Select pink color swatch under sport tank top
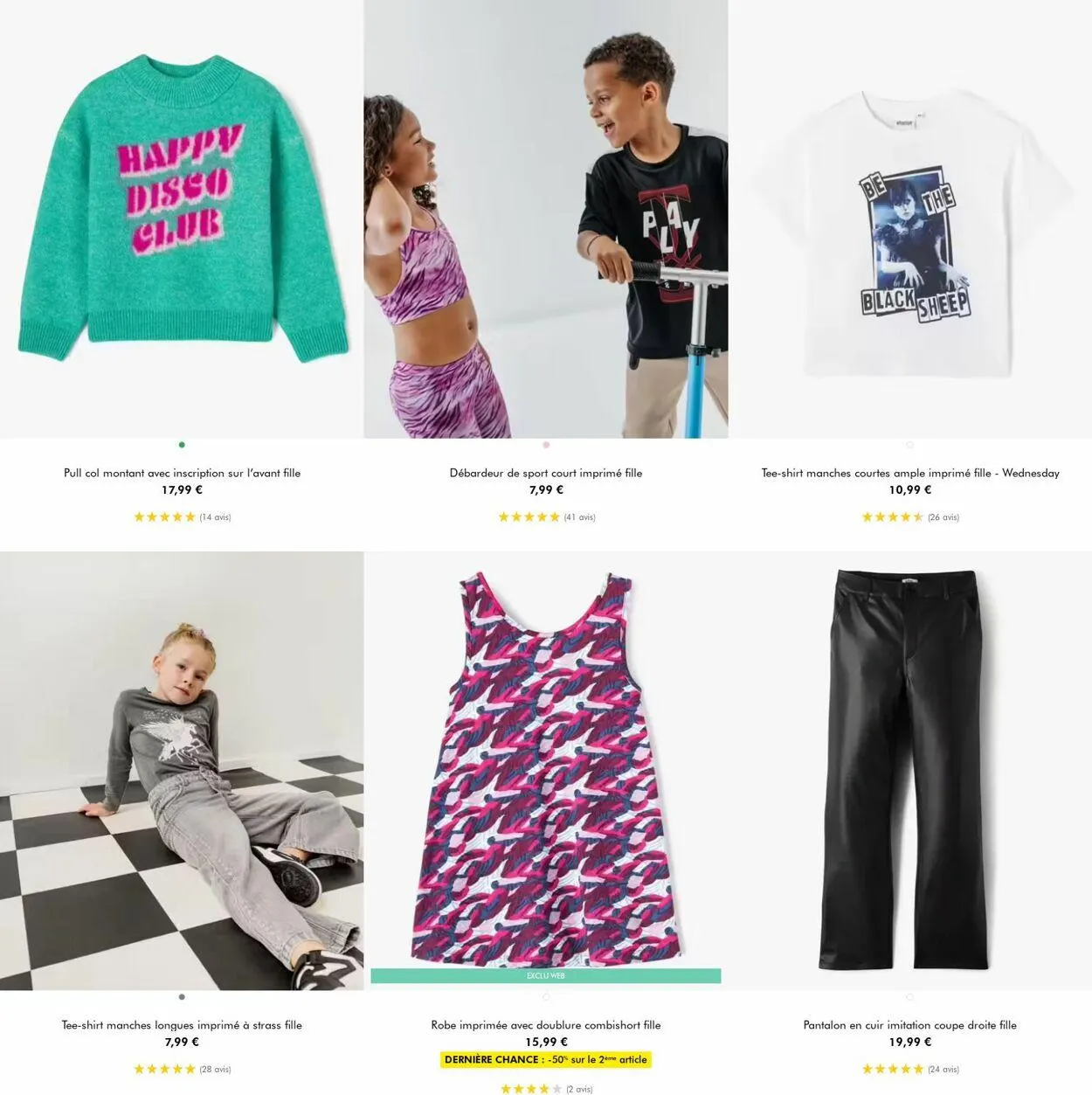This screenshot has width=1092, height=1095. [546, 445]
